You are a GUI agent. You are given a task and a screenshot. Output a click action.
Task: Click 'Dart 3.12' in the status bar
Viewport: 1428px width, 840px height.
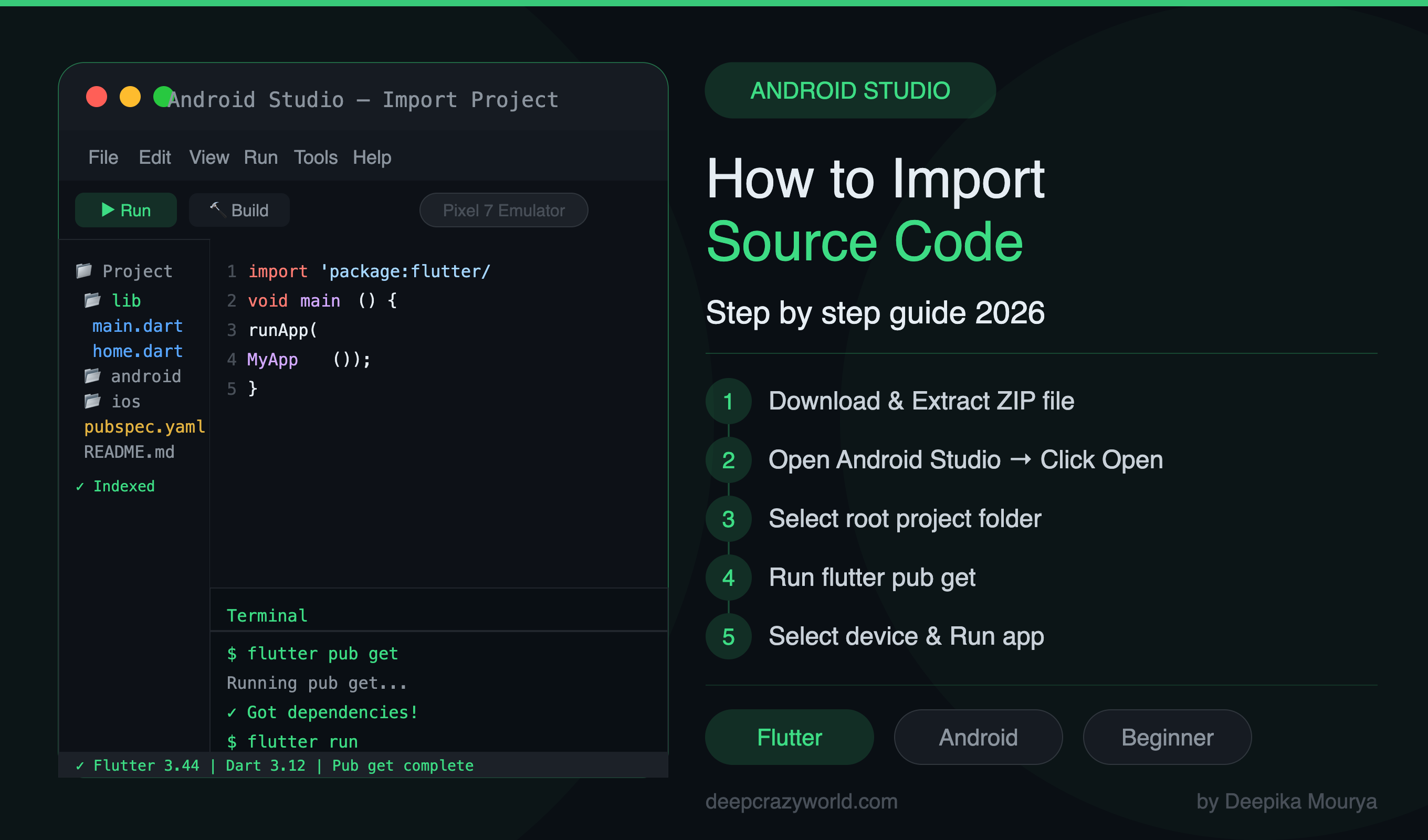point(265,765)
